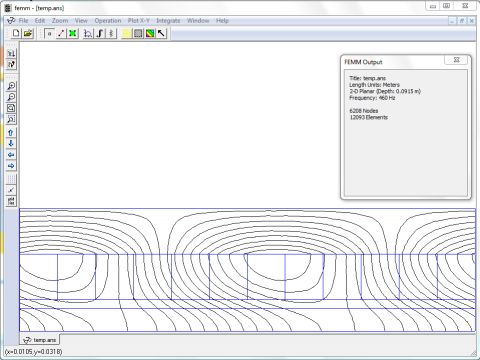Click the integral symbol toolbar icon
This screenshot has height=360, width=480.
click(x=100, y=33)
